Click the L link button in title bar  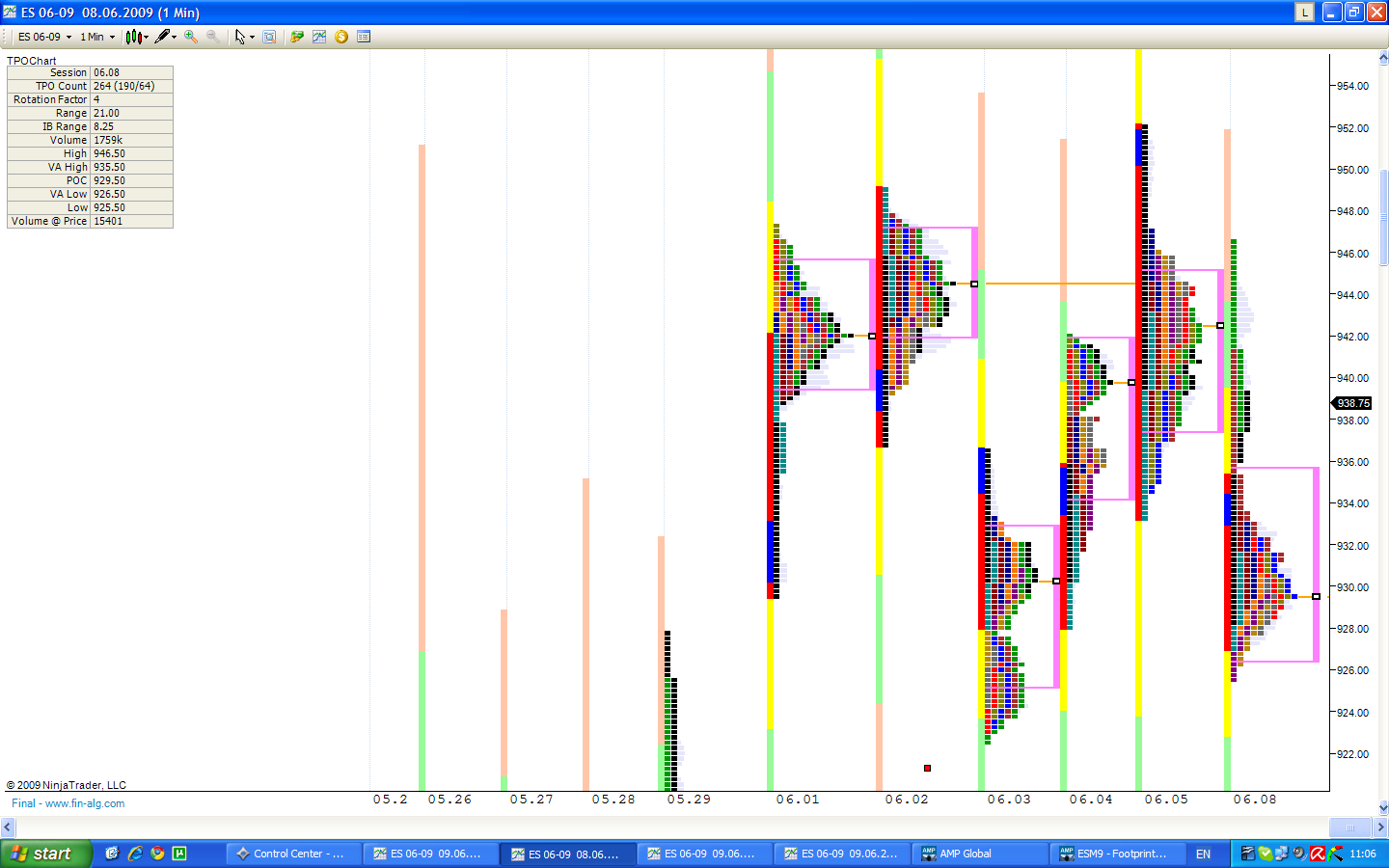[1304, 13]
